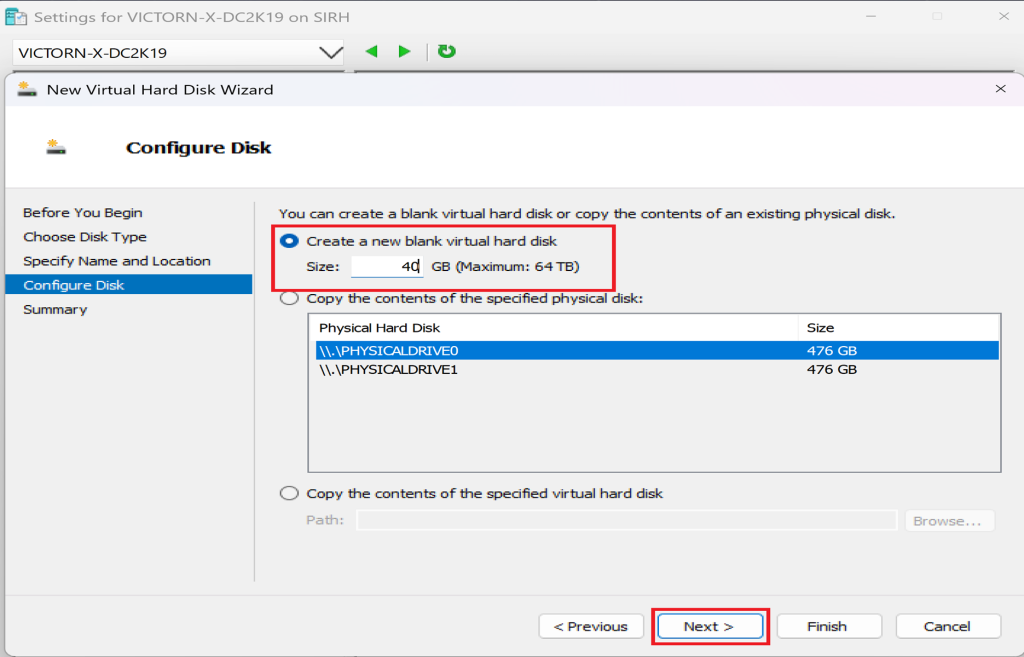Jump to the Summary step
Viewport: 1024px width, 657px height.
[x=55, y=309]
